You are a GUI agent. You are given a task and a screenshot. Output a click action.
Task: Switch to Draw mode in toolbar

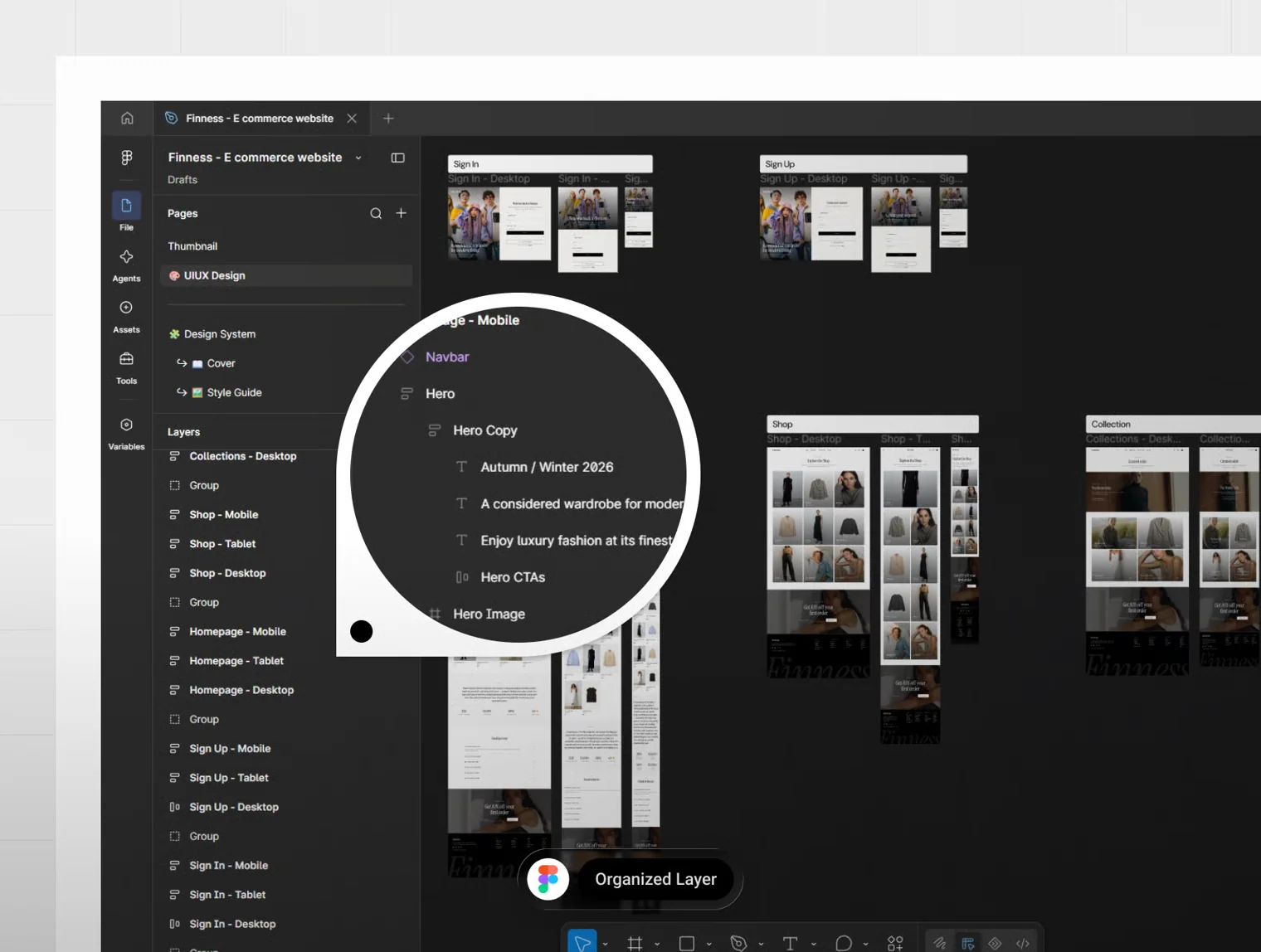tap(940, 943)
